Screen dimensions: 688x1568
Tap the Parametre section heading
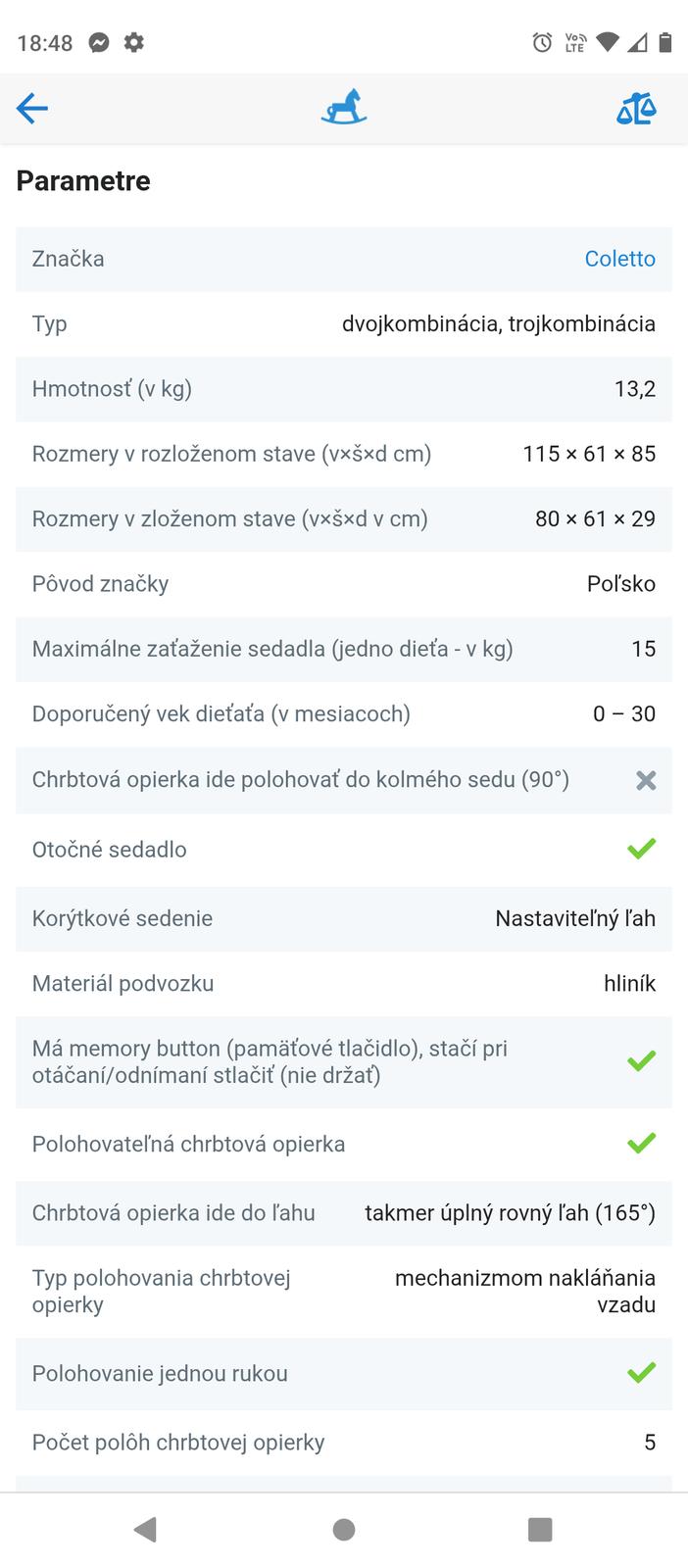pyautogui.click(x=83, y=181)
